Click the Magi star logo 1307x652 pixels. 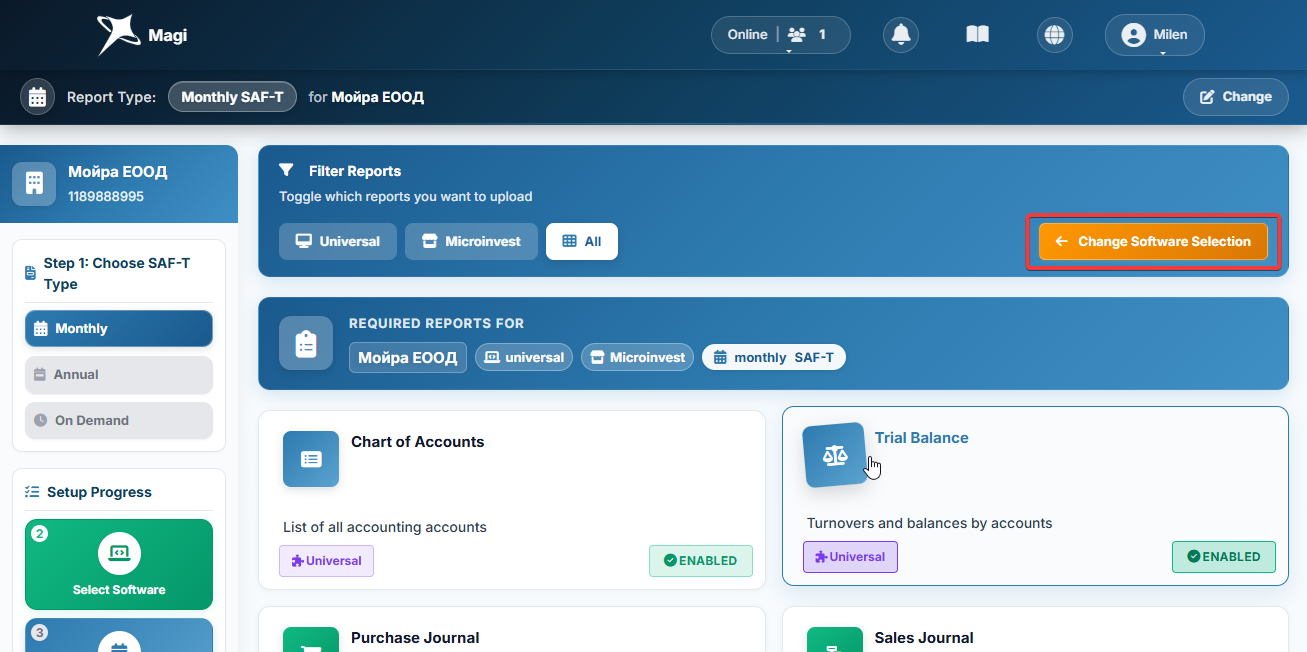point(117,35)
